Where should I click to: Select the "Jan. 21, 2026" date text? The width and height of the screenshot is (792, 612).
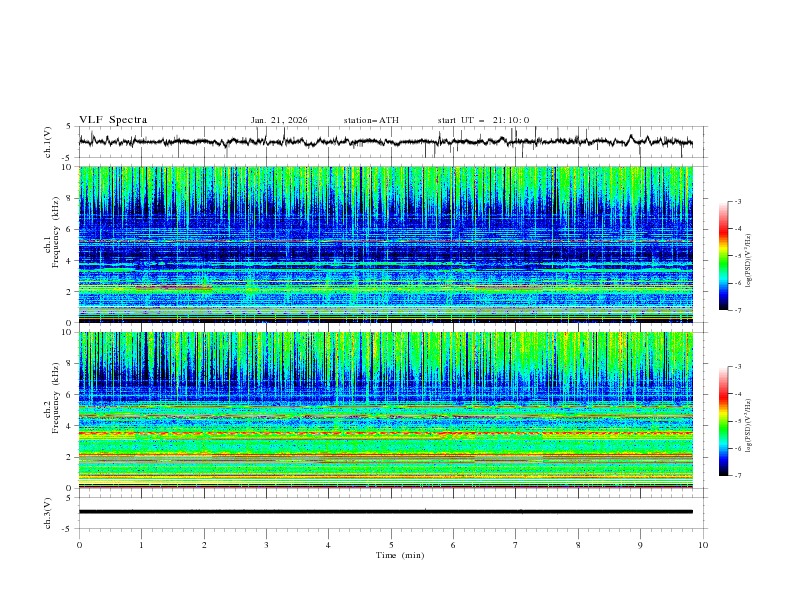click(x=279, y=120)
